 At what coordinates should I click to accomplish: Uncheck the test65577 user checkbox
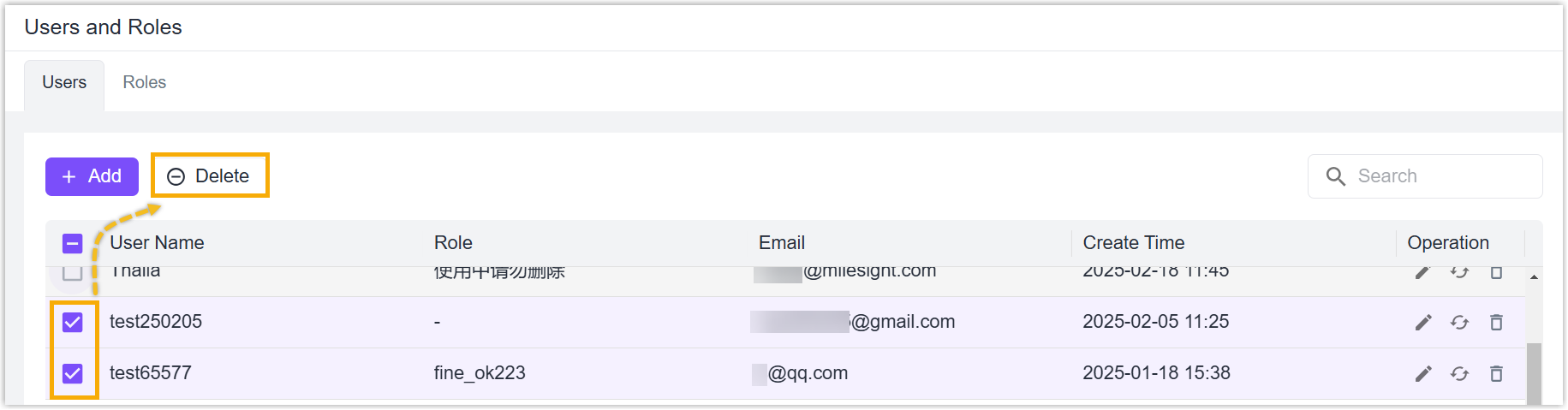73,373
